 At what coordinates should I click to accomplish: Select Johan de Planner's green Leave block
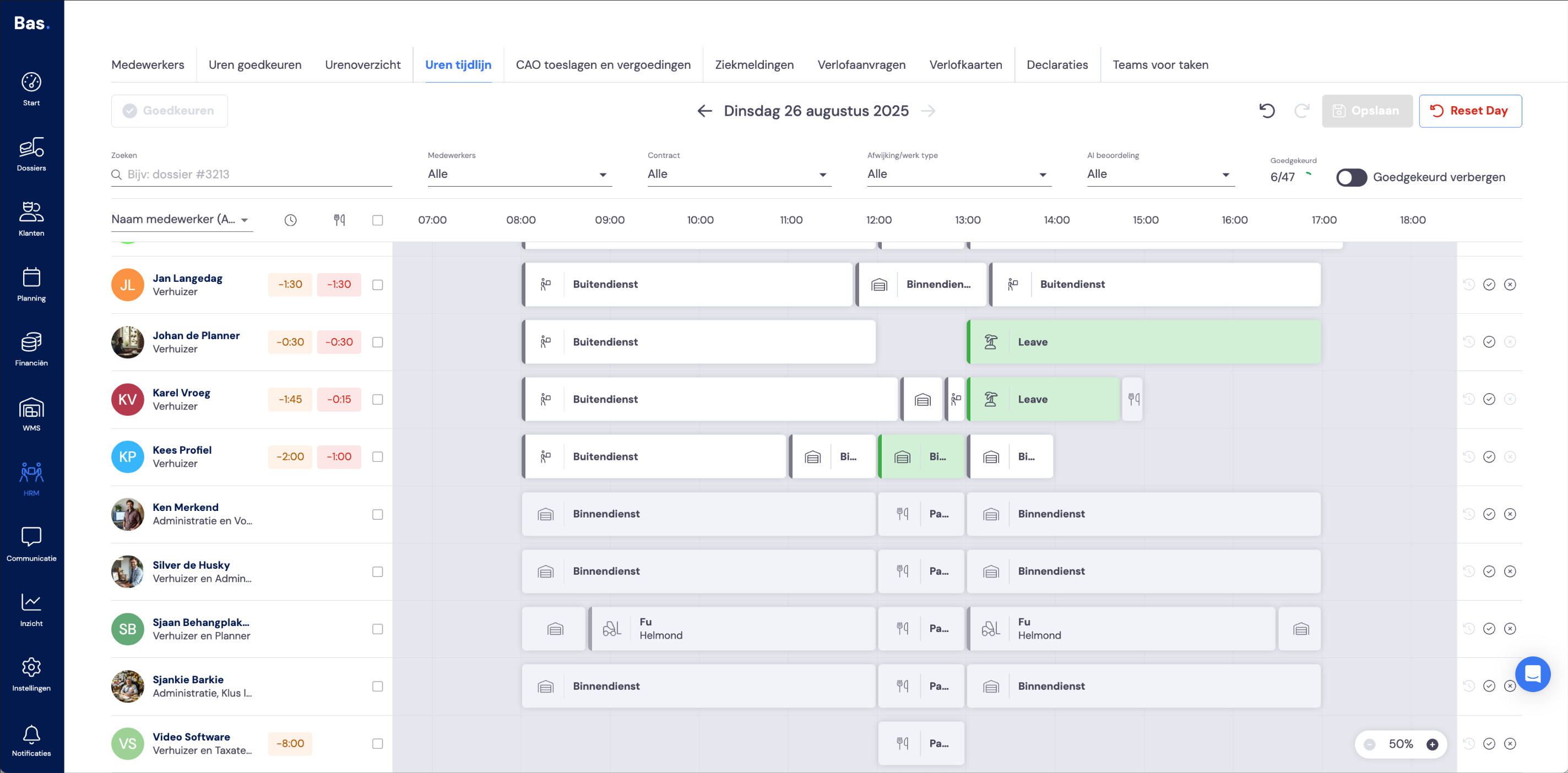tap(1143, 342)
